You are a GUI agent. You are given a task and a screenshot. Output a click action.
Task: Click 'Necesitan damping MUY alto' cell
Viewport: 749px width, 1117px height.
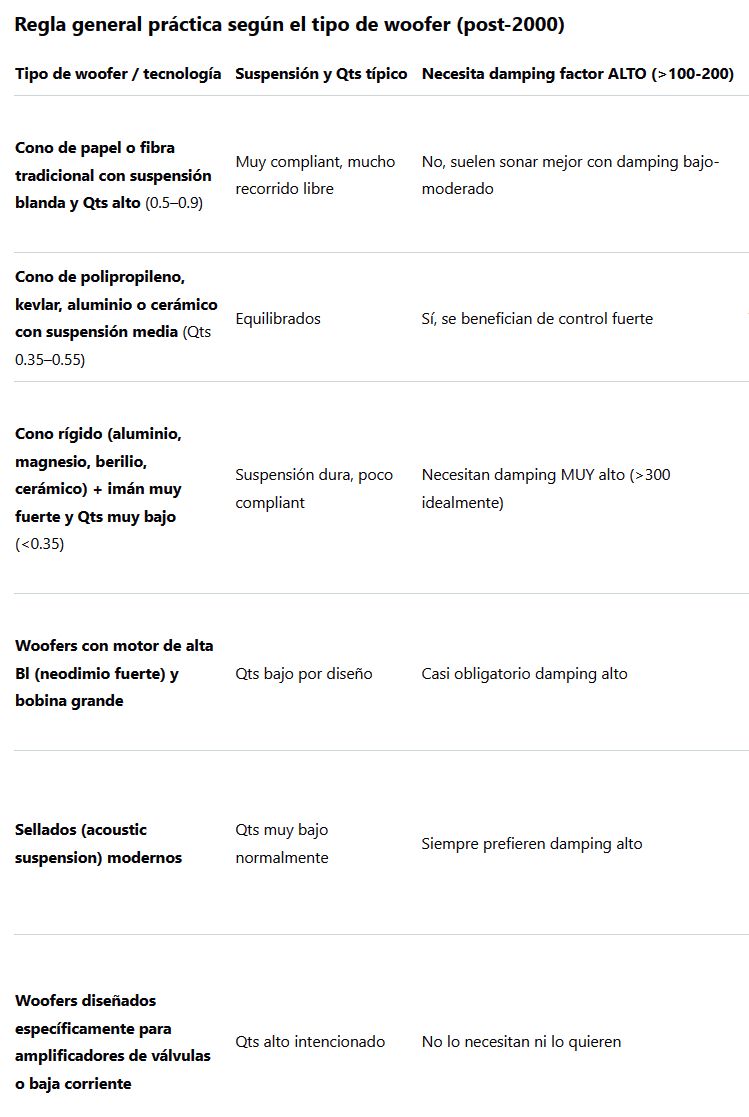(546, 488)
